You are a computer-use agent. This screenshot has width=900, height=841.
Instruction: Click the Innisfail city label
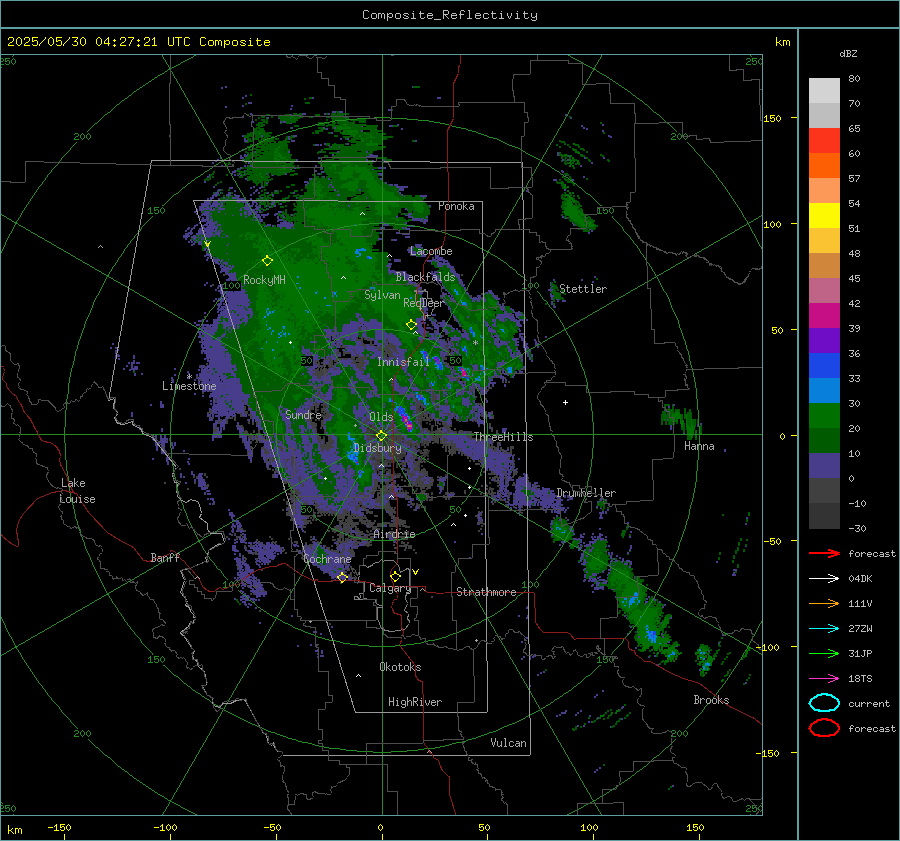tap(403, 362)
